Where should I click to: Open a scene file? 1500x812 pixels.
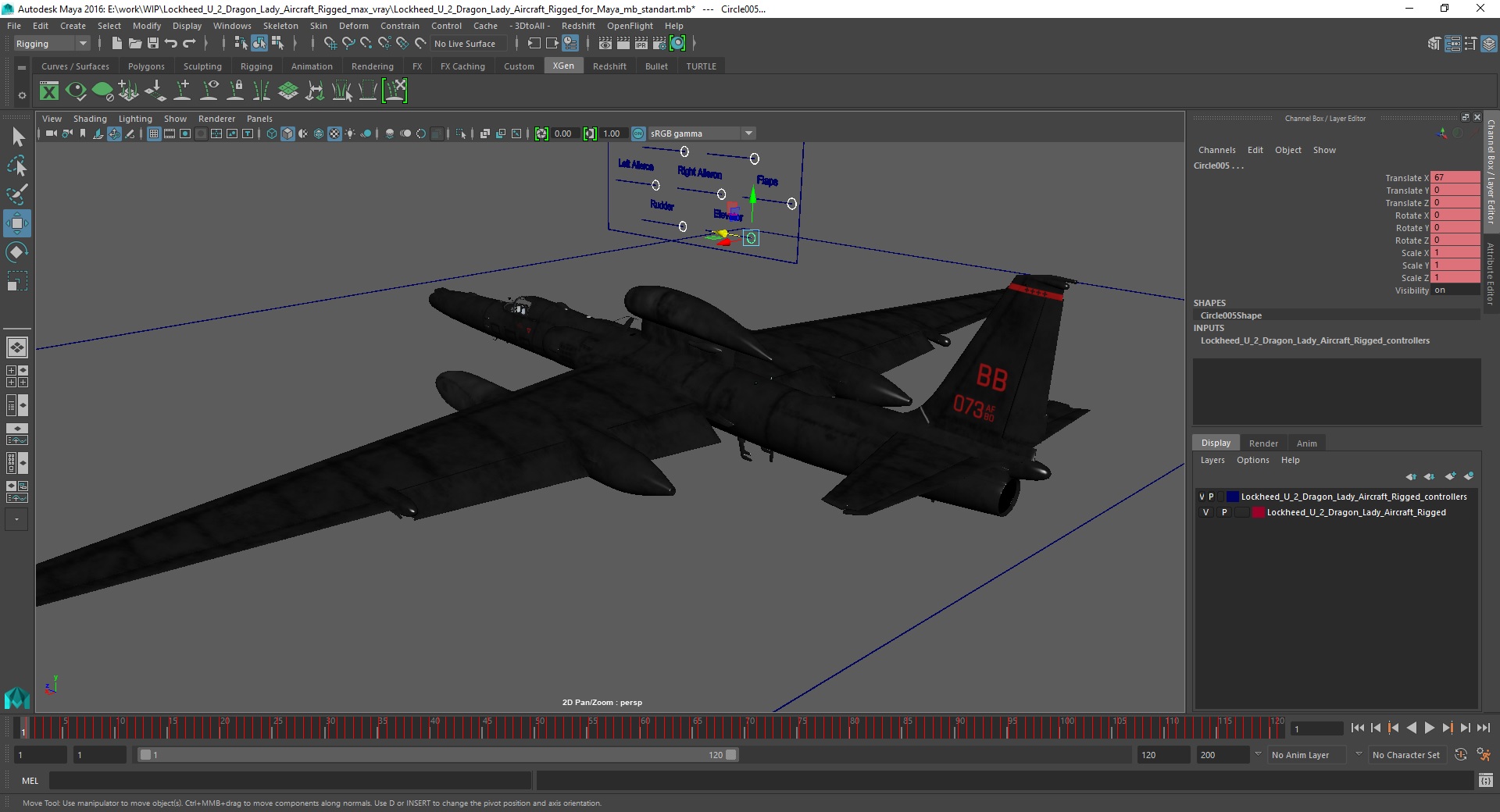click(134, 44)
